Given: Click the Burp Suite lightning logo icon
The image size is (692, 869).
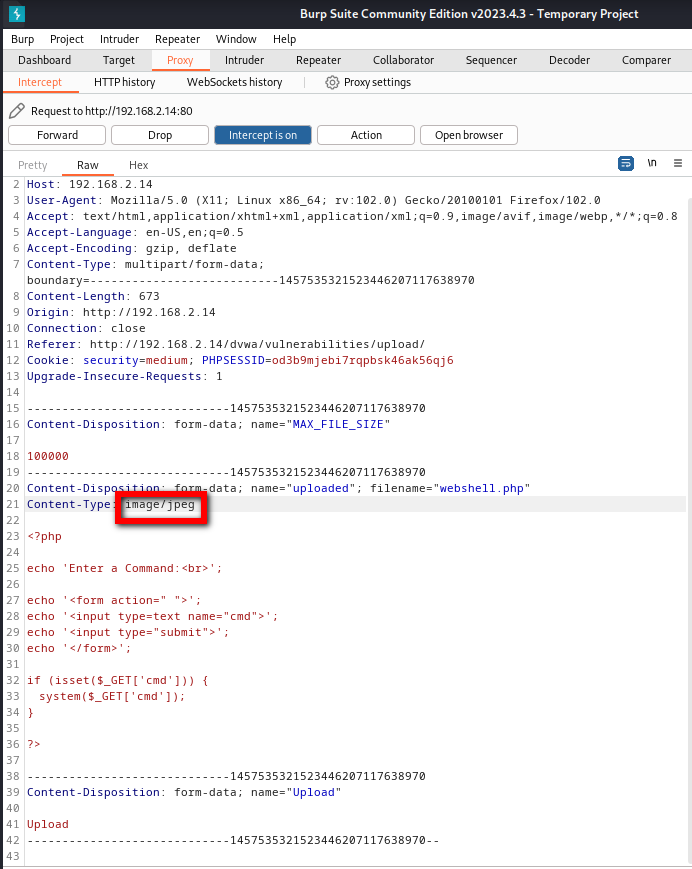Looking at the screenshot, I should point(17,14).
